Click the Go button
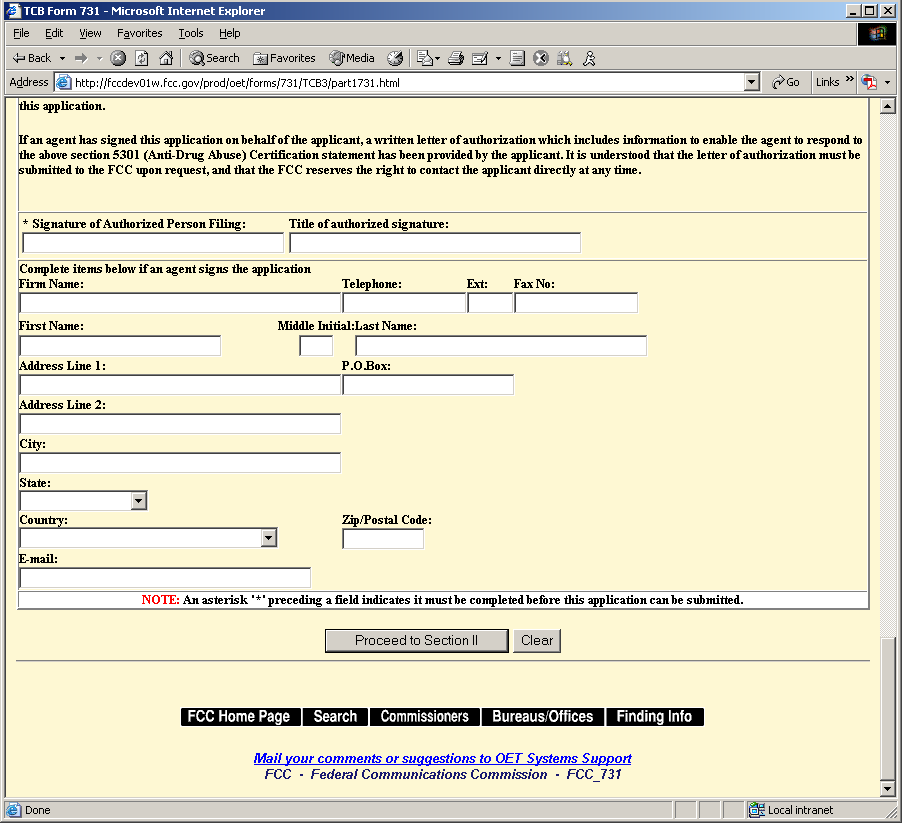The width and height of the screenshot is (902, 823). click(x=786, y=82)
